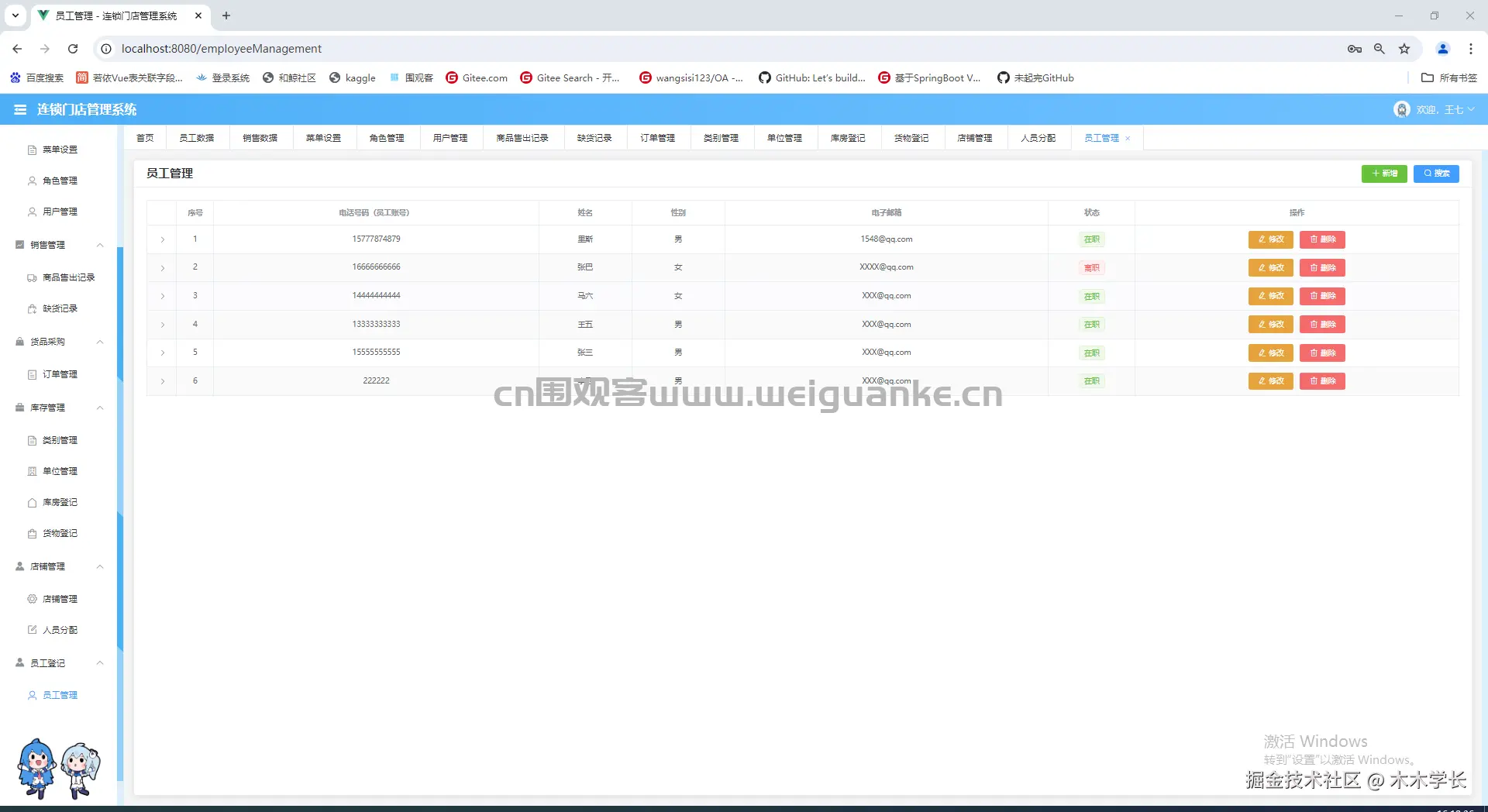1488x812 pixels.
Task: Click 修改 for the row with 1548@qq.com
Action: [x=1271, y=239]
